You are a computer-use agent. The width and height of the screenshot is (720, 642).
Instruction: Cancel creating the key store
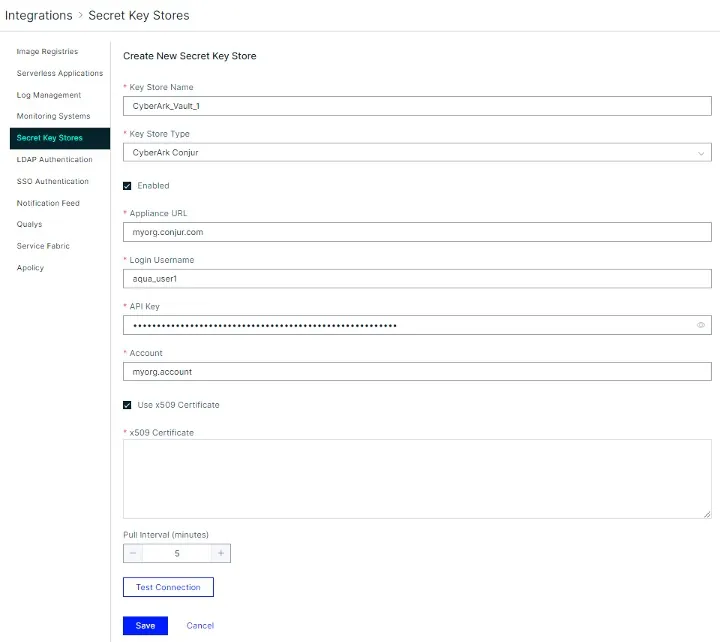[x=200, y=626]
